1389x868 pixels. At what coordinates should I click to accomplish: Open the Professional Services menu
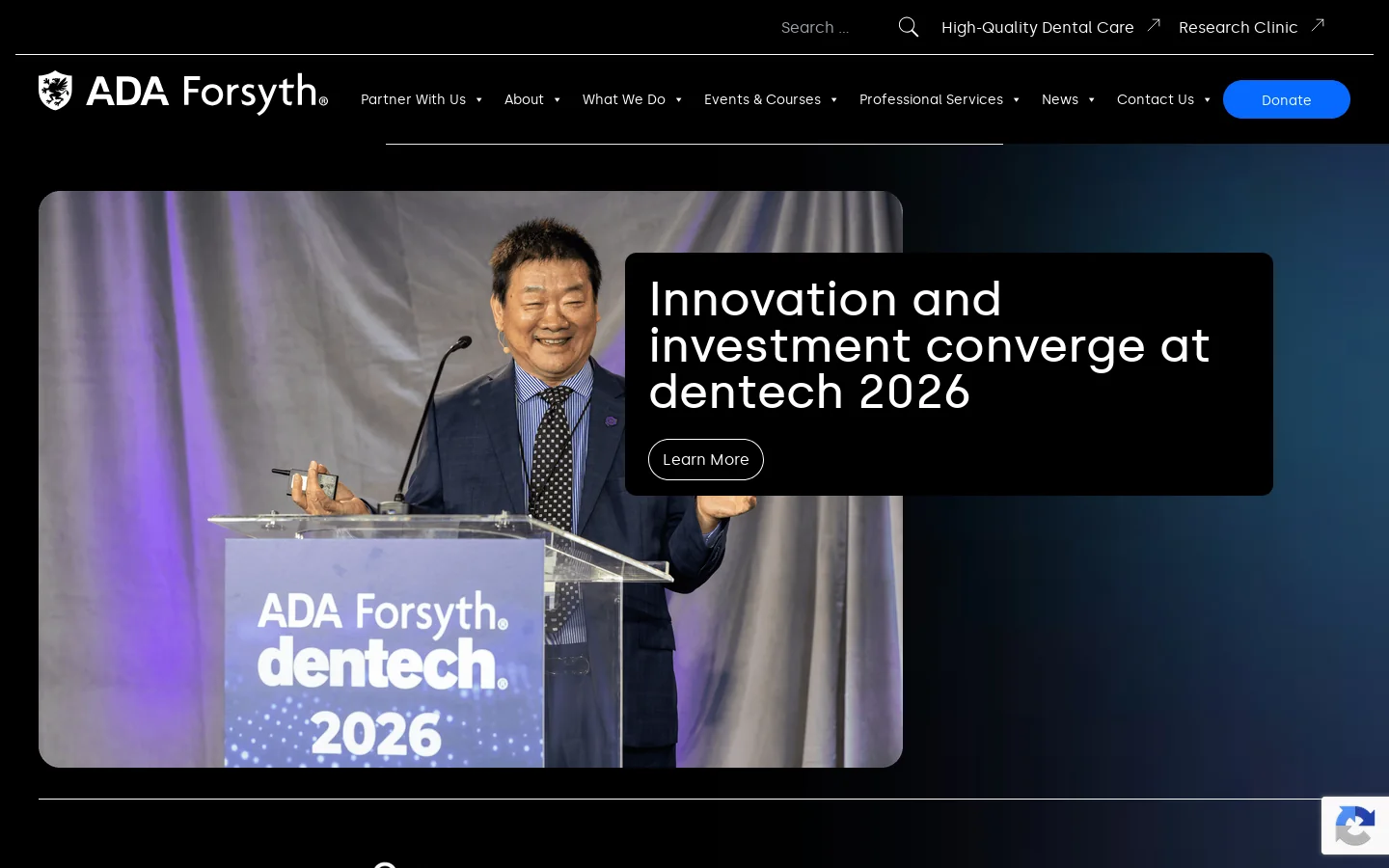coord(931,99)
